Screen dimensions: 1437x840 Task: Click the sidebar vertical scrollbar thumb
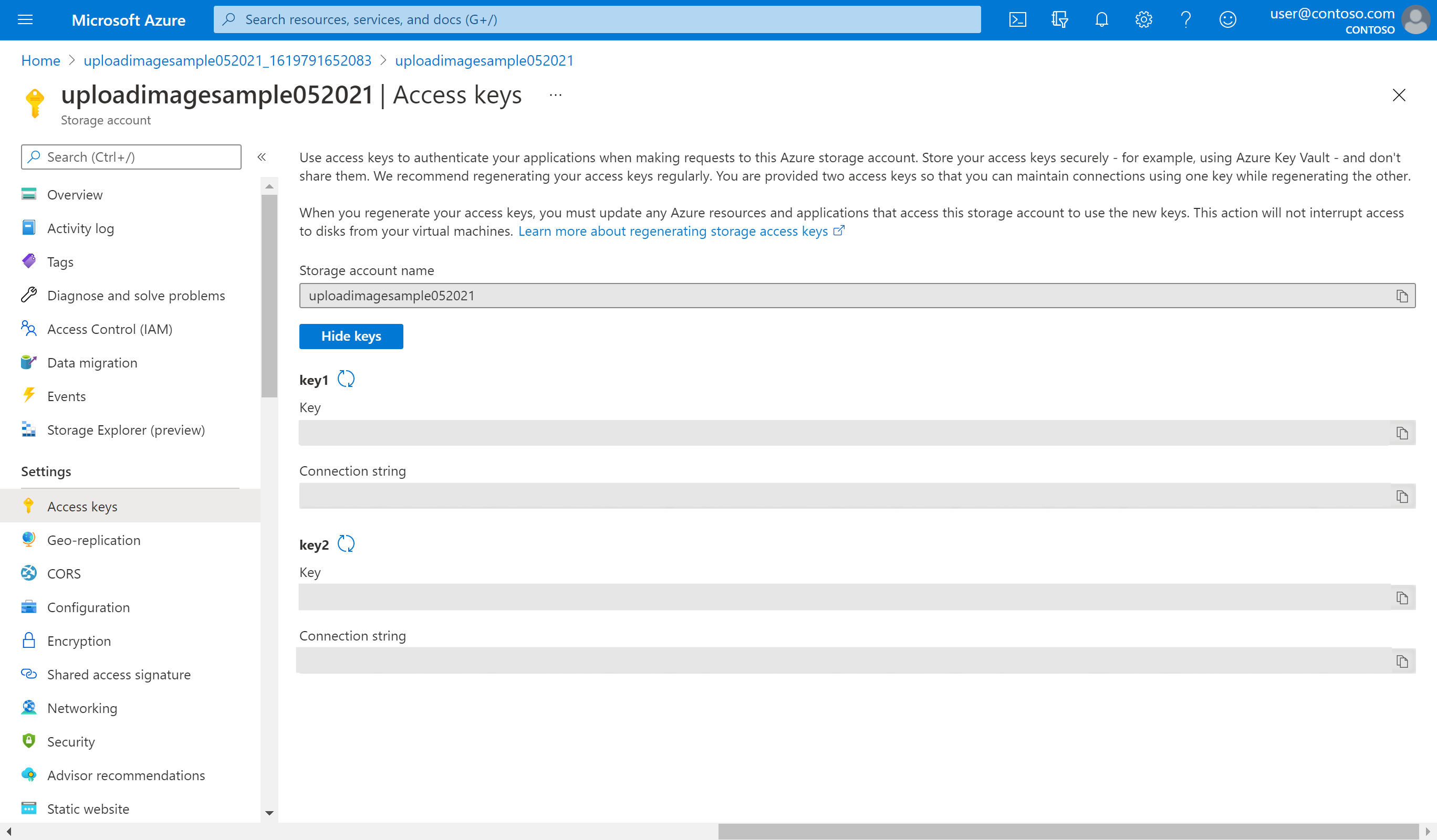pos(269,296)
